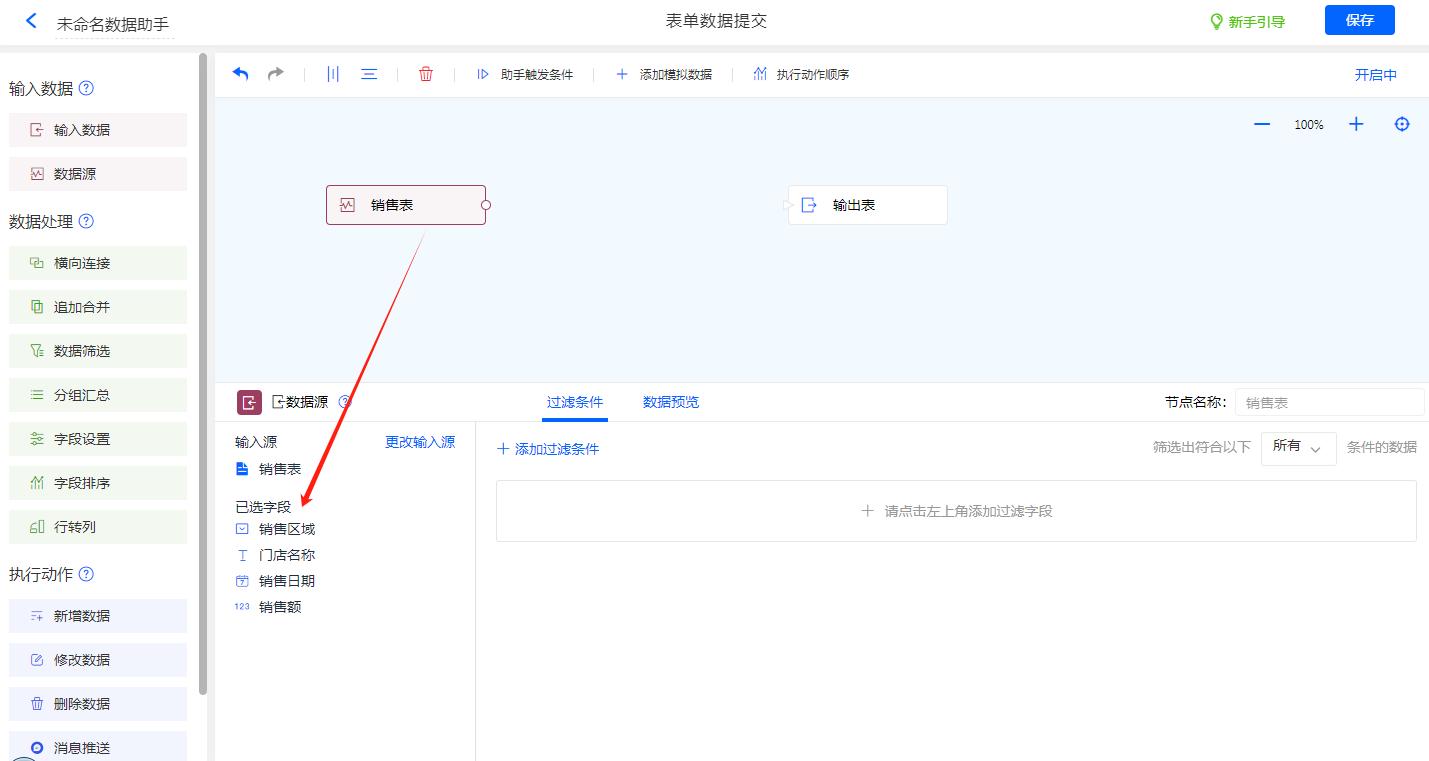Click the redo arrow icon
1429x761 pixels.
[x=275, y=74]
